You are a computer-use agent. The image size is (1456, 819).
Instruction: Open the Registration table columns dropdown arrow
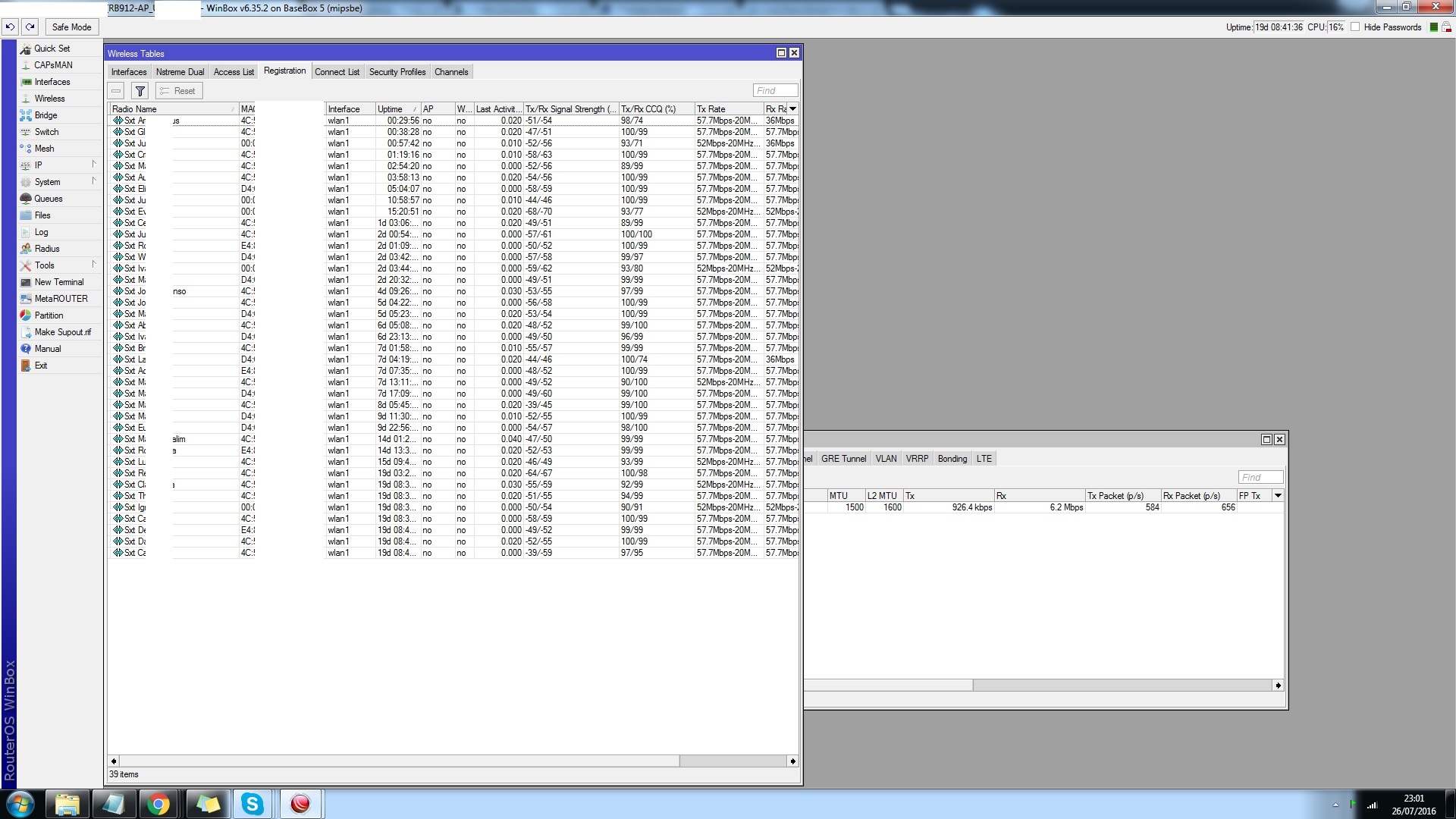[x=792, y=109]
